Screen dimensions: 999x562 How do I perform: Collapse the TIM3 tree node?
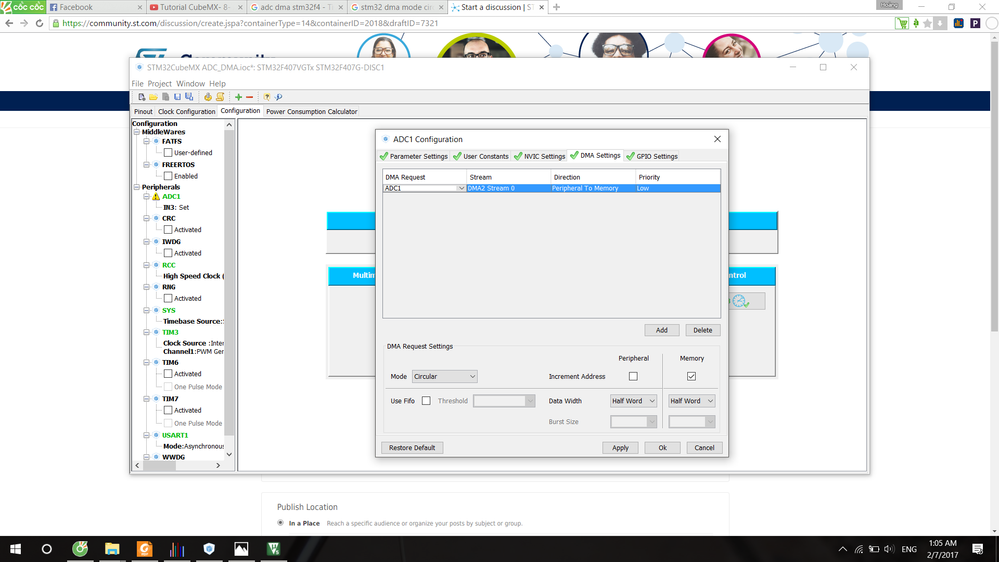pos(147,333)
